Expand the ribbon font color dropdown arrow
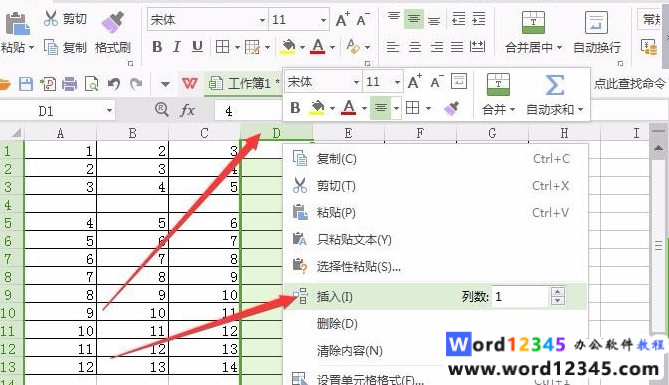This screenshot has width=669, height=385. coord(332,47)
